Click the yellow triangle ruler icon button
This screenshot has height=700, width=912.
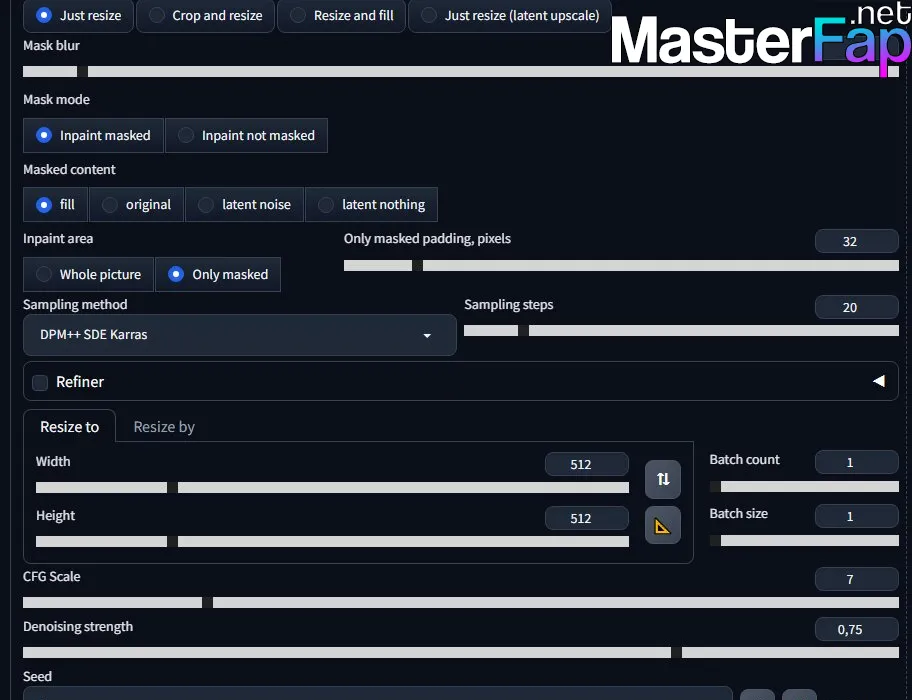coord(662,526)
